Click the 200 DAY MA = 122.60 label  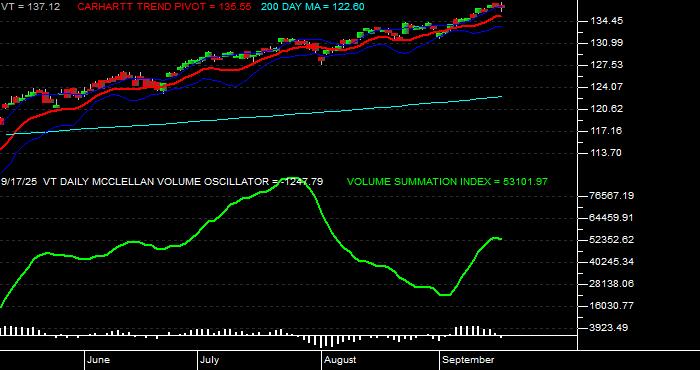click(312, 7)
